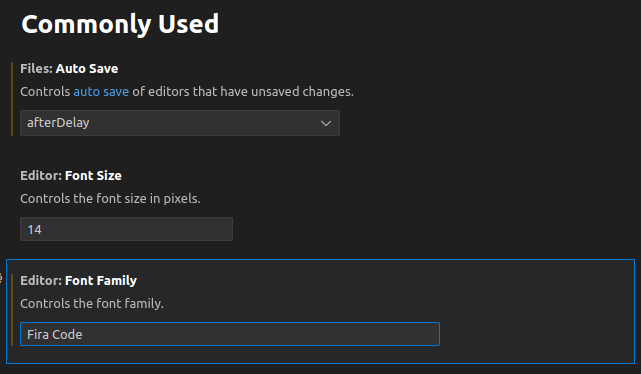Focus the Editor Font Size field

pos(126,229)
